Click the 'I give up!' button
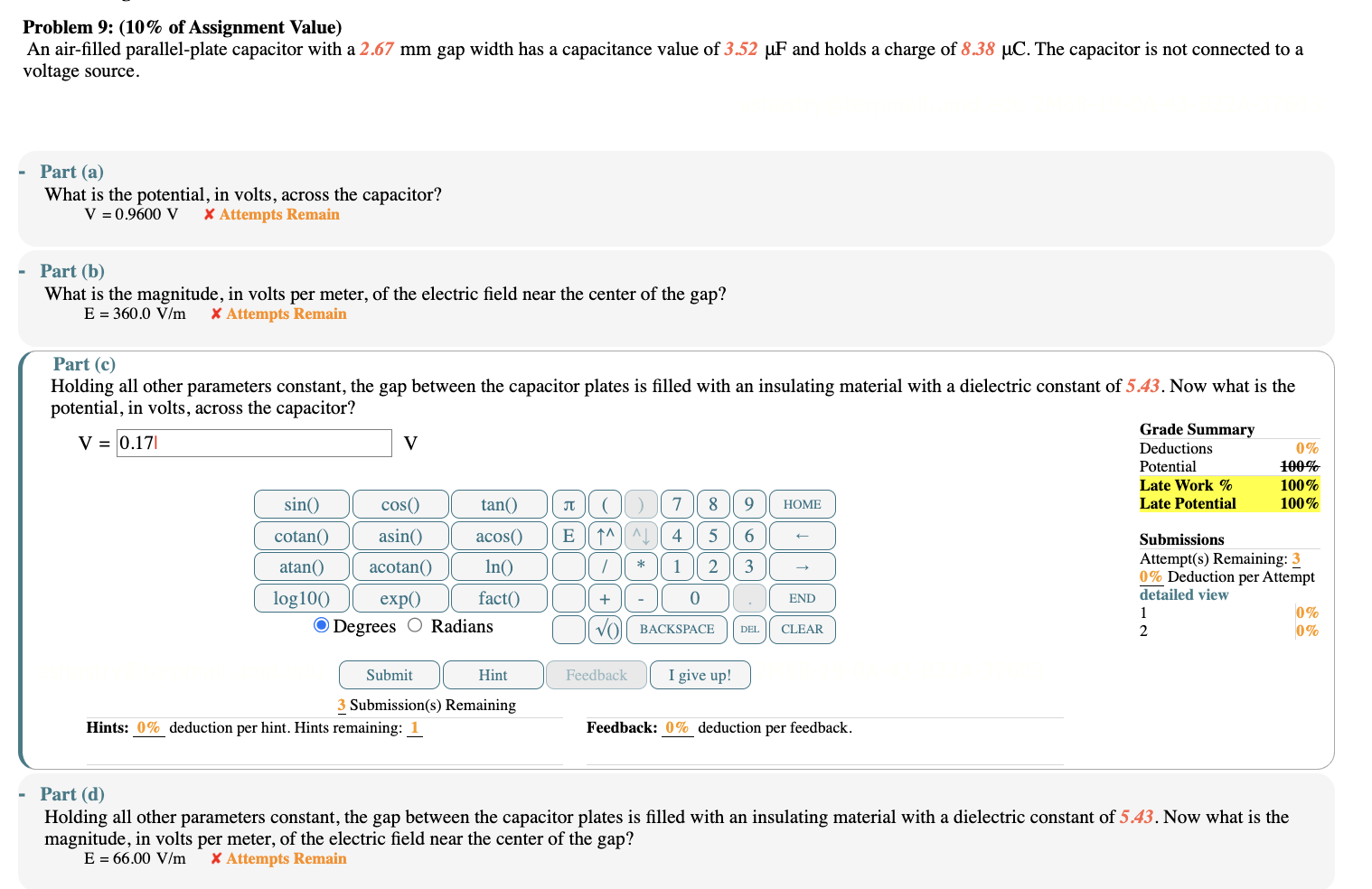 [700, 674]
